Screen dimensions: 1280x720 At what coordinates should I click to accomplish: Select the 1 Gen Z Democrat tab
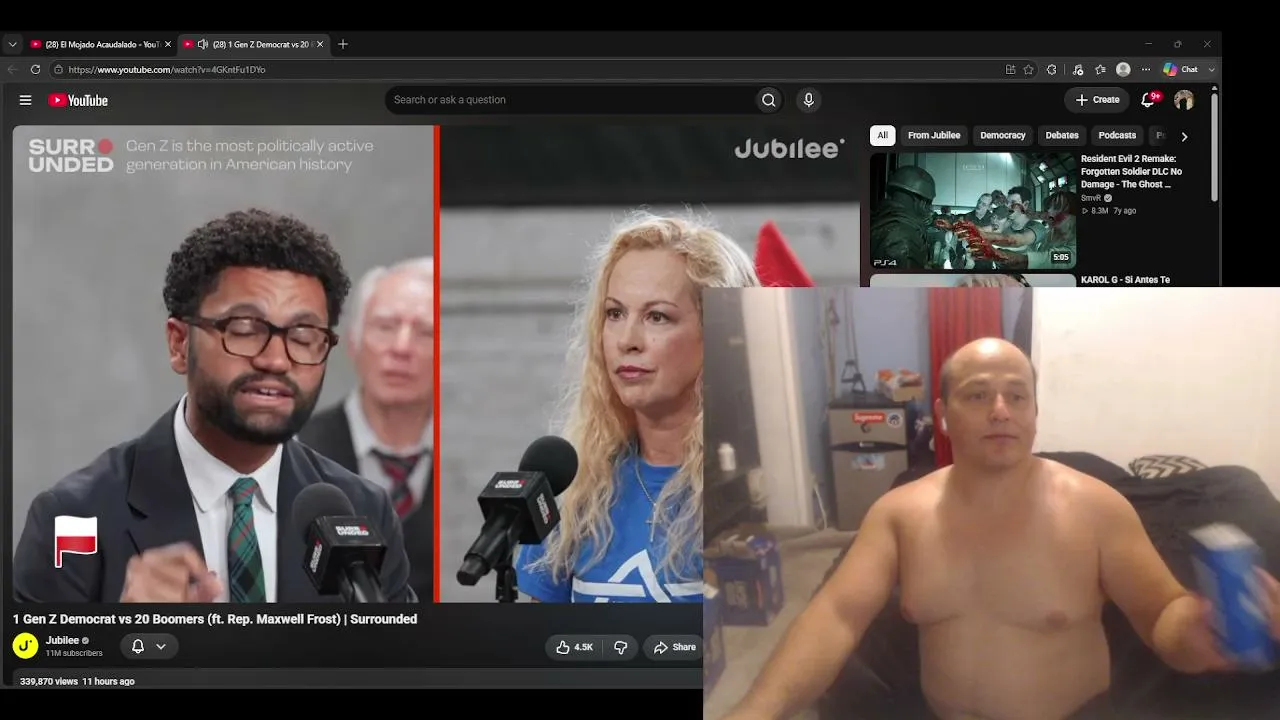pos(252,44)
